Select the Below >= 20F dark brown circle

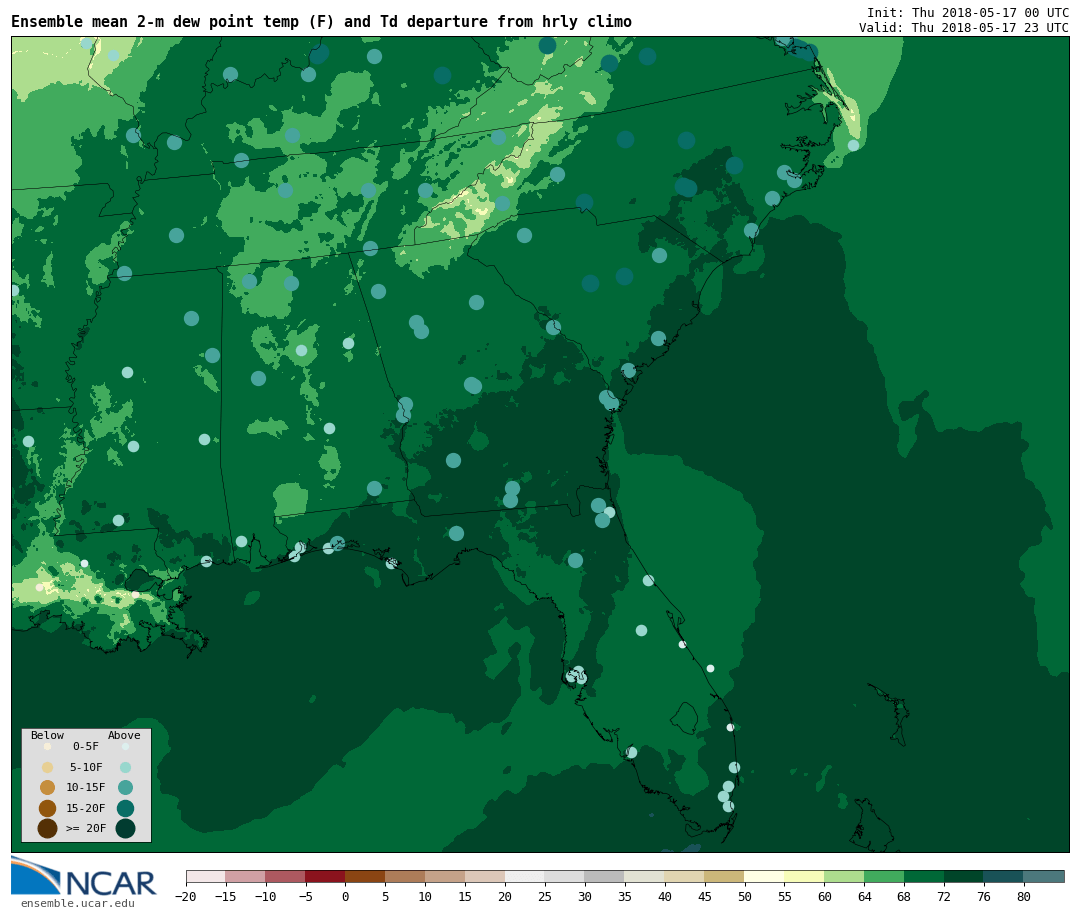click(48, 828)
